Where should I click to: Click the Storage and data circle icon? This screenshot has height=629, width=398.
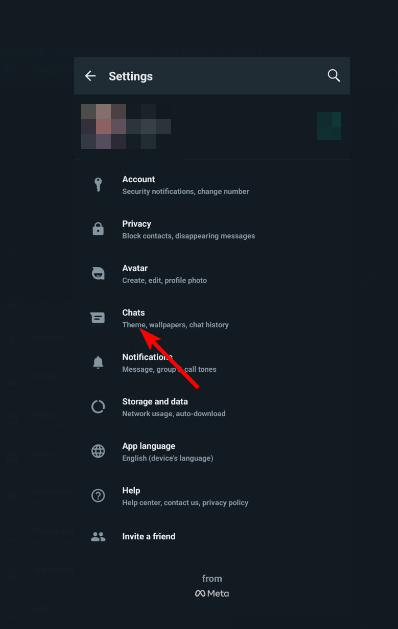(x=98, y=407)
